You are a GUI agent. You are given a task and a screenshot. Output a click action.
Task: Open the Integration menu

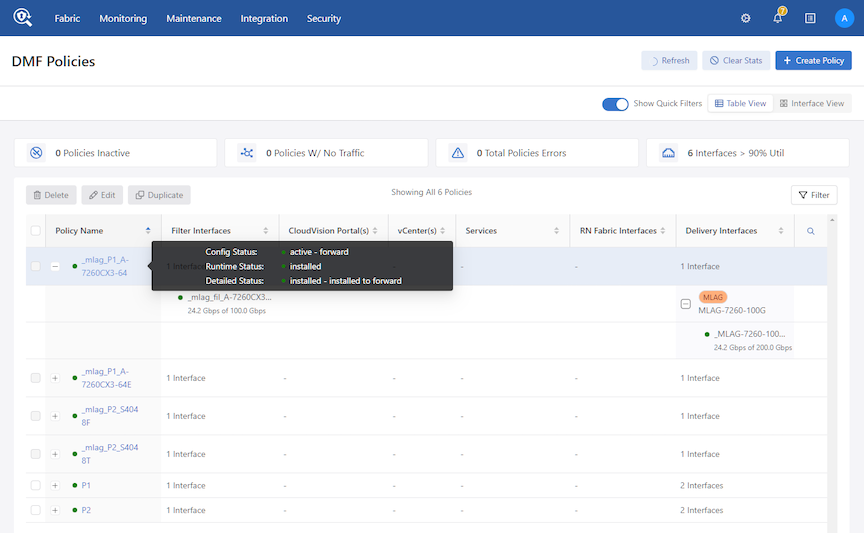point(264,18)
